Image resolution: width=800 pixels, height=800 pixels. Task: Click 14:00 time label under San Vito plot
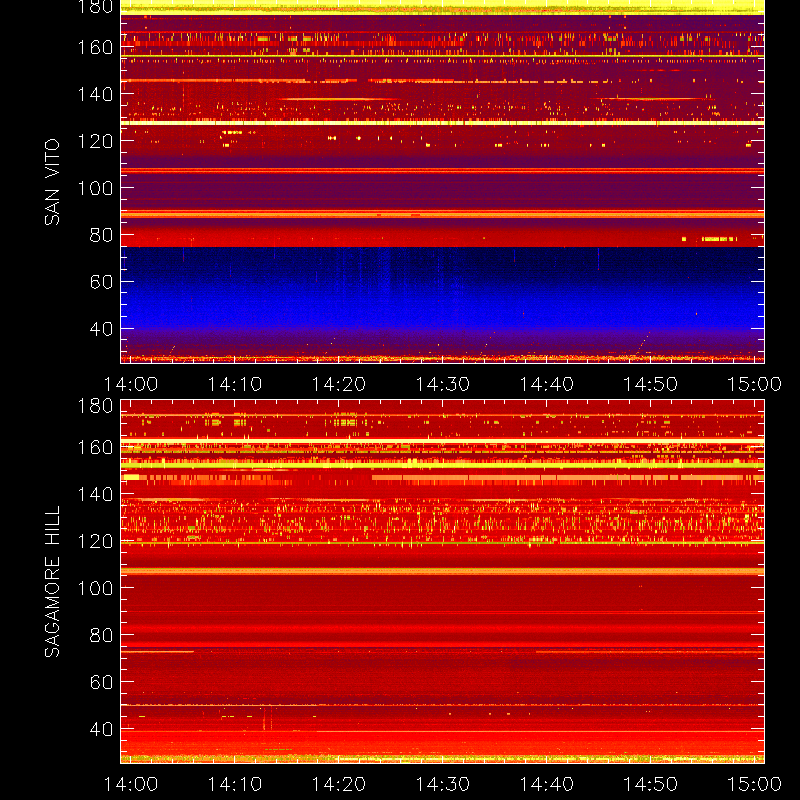click(x=131, y=384)
